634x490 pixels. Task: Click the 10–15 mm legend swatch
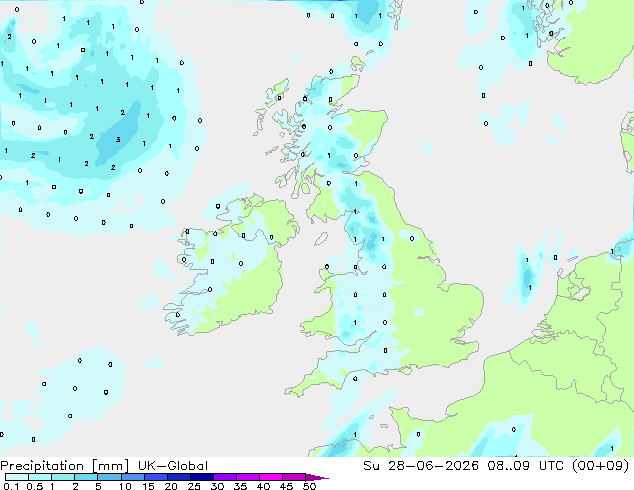tap(133, 477)
